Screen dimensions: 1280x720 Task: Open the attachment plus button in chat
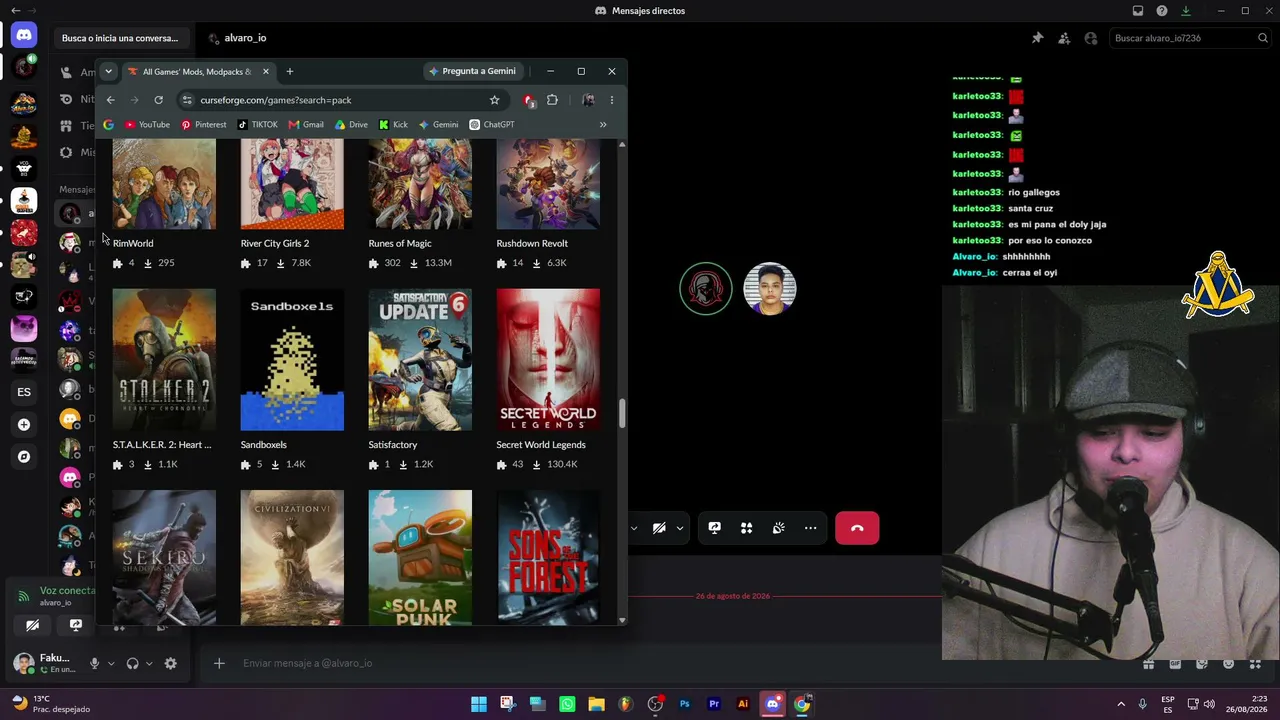pos(219,663)
